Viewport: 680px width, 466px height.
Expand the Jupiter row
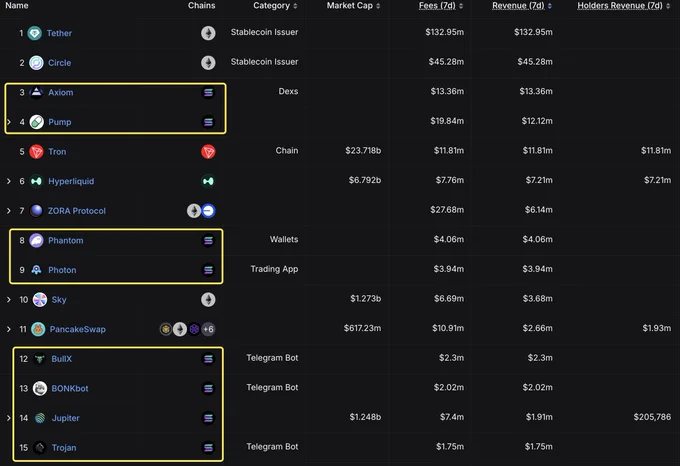(9, 418)
